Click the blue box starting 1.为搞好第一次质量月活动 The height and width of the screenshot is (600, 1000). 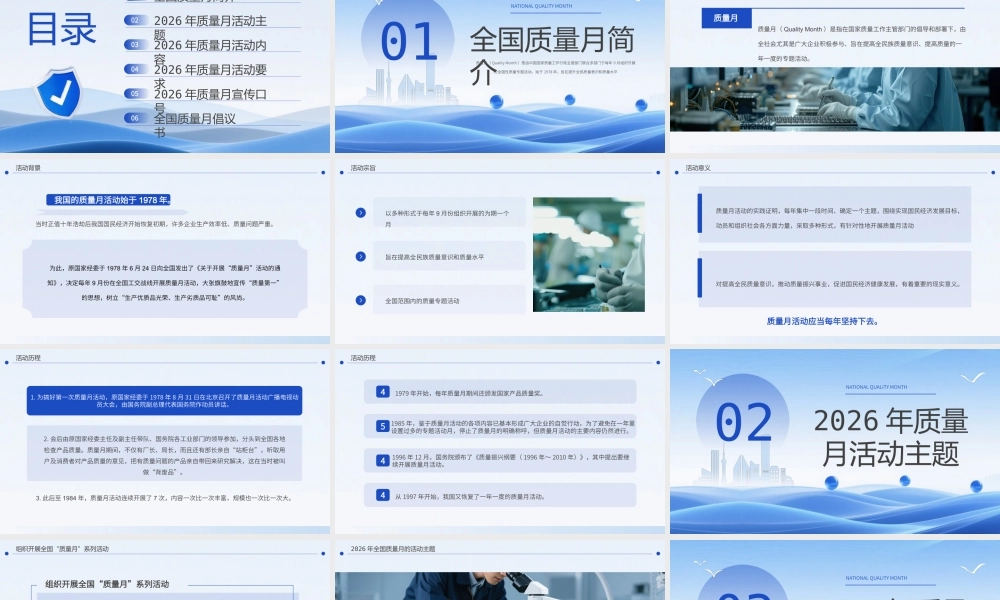tap(165, 400)
